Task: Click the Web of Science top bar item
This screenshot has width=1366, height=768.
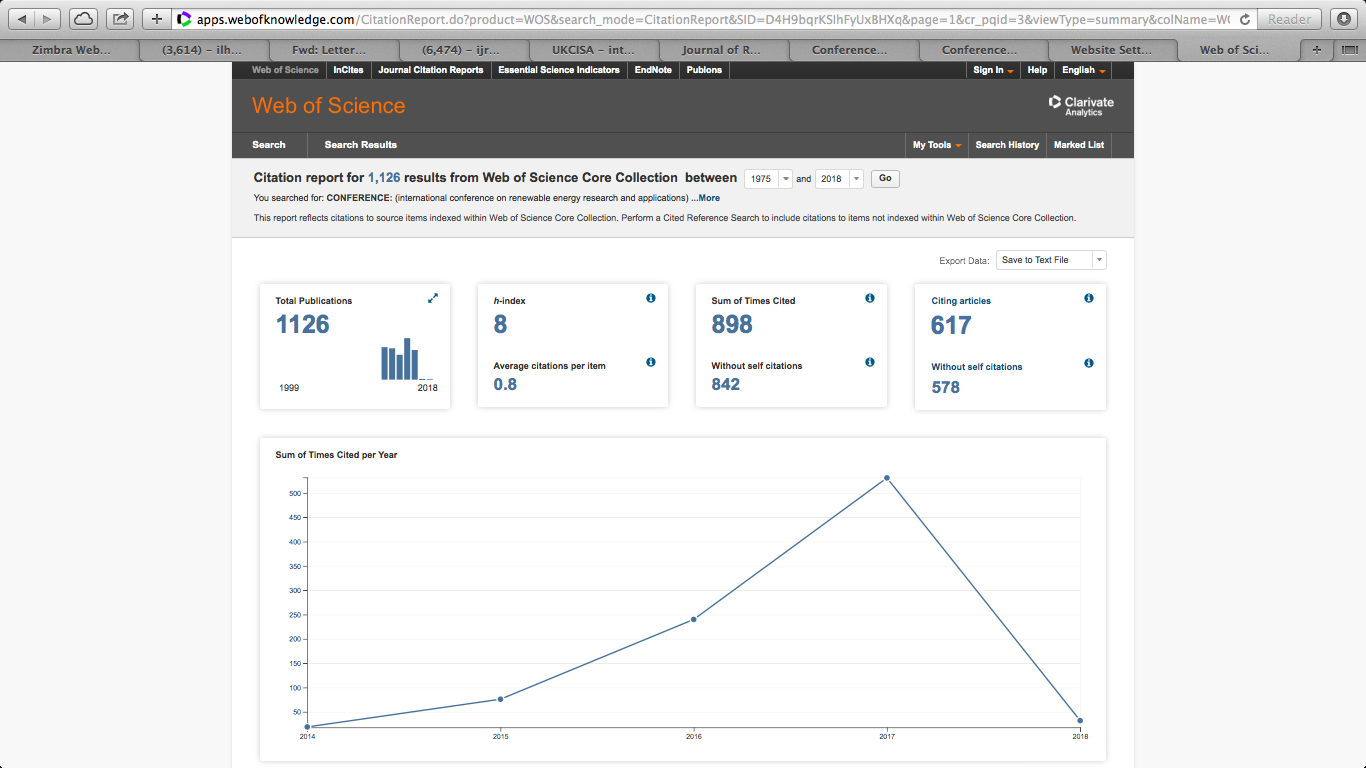Action: 285,70
